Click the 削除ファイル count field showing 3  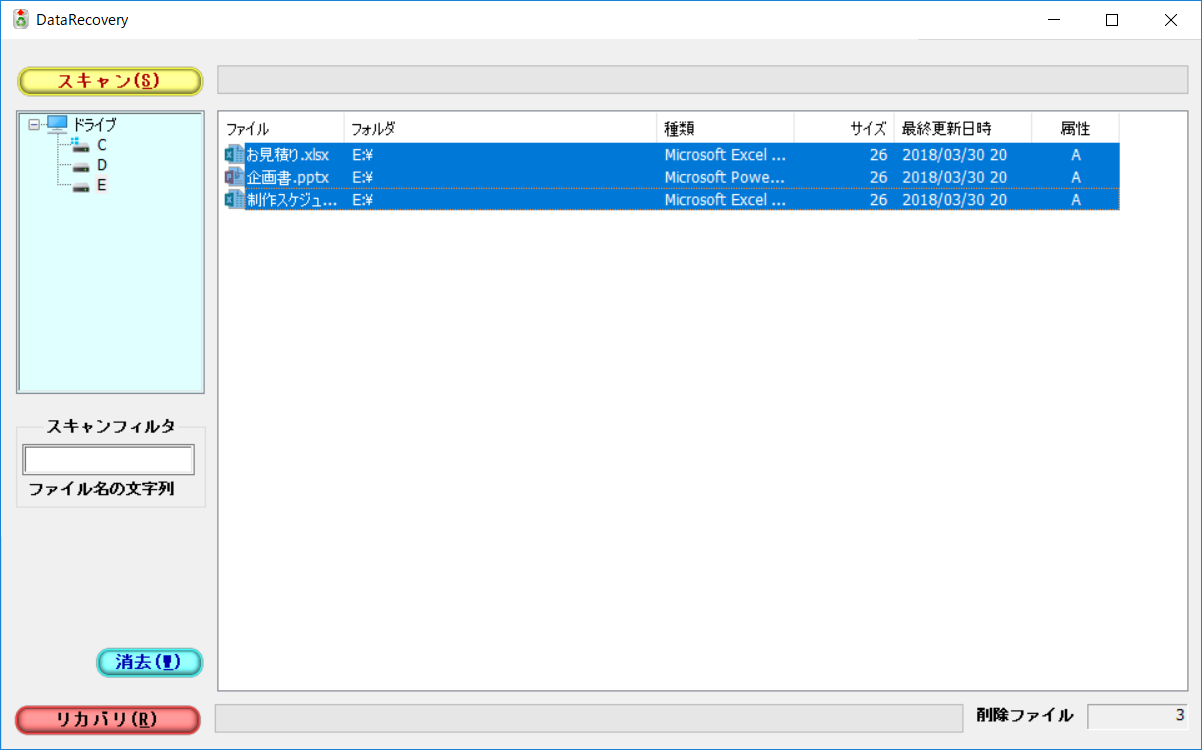[1138, 716]
